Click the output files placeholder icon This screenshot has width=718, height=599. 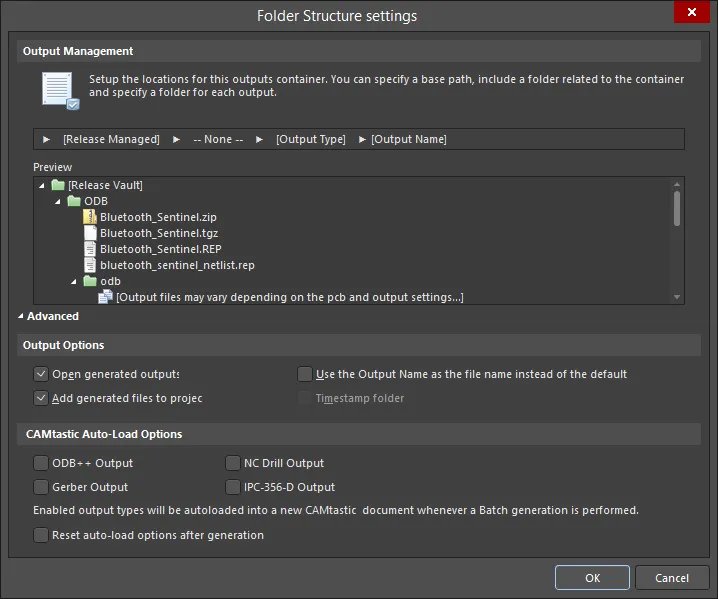105,297
